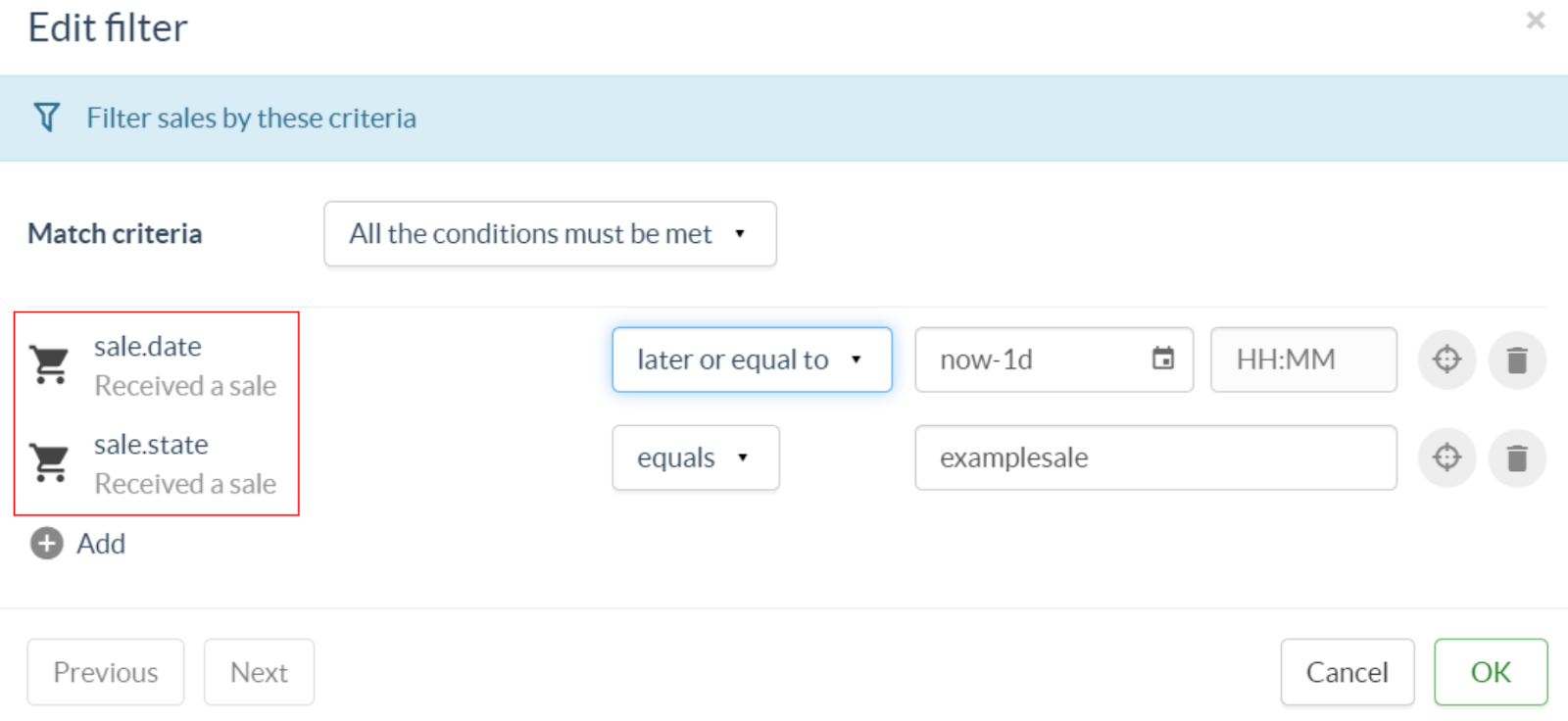The height and width of the screenshot is (721, 1568).
Task: Open the 'equals' operator dropdown for sale.state
Action: pos(695,457)
